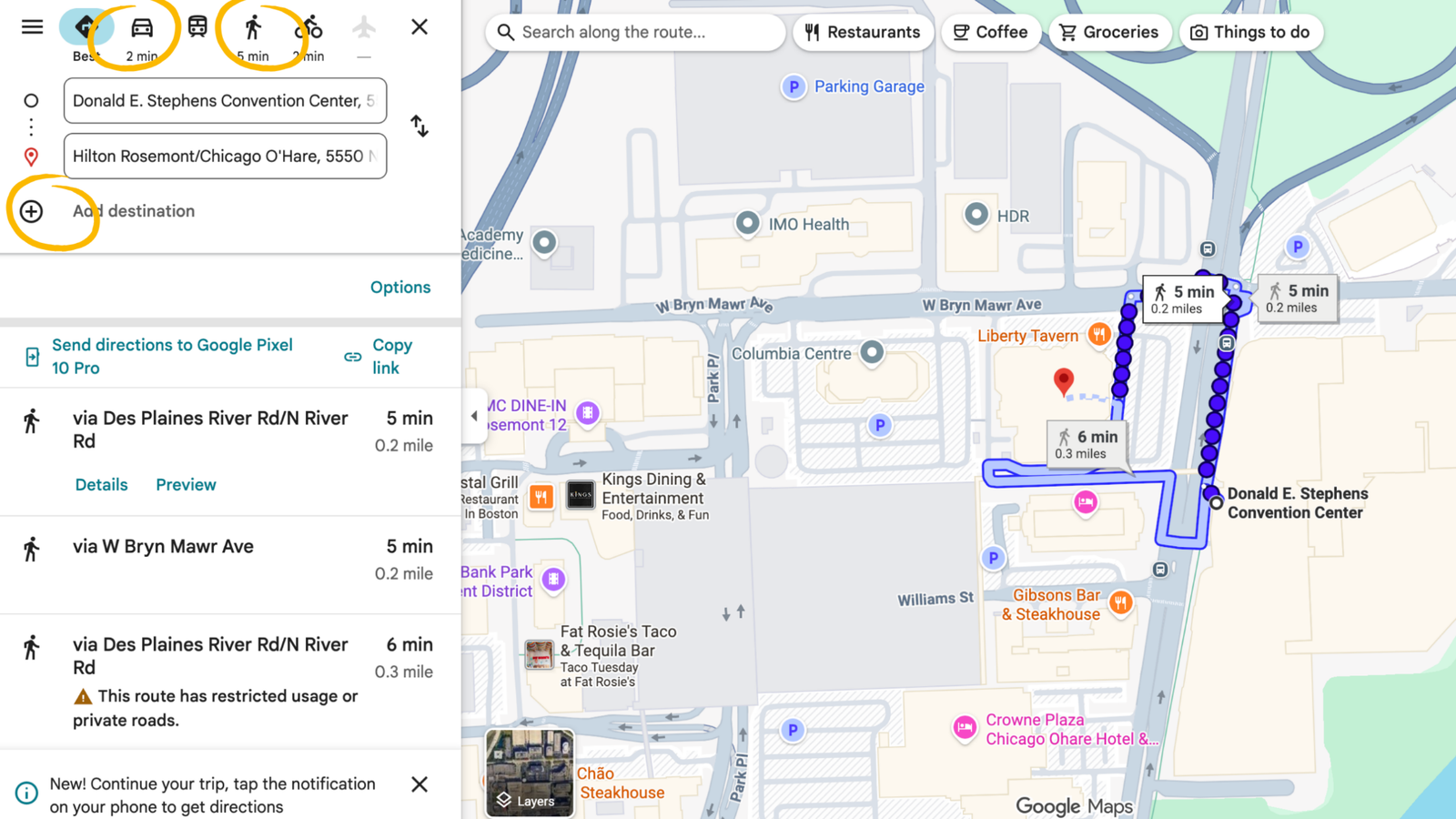Click the Add destination plus icon
Image resolution: width=1456 pixels, height=819 pixels.
click(31, 211)
